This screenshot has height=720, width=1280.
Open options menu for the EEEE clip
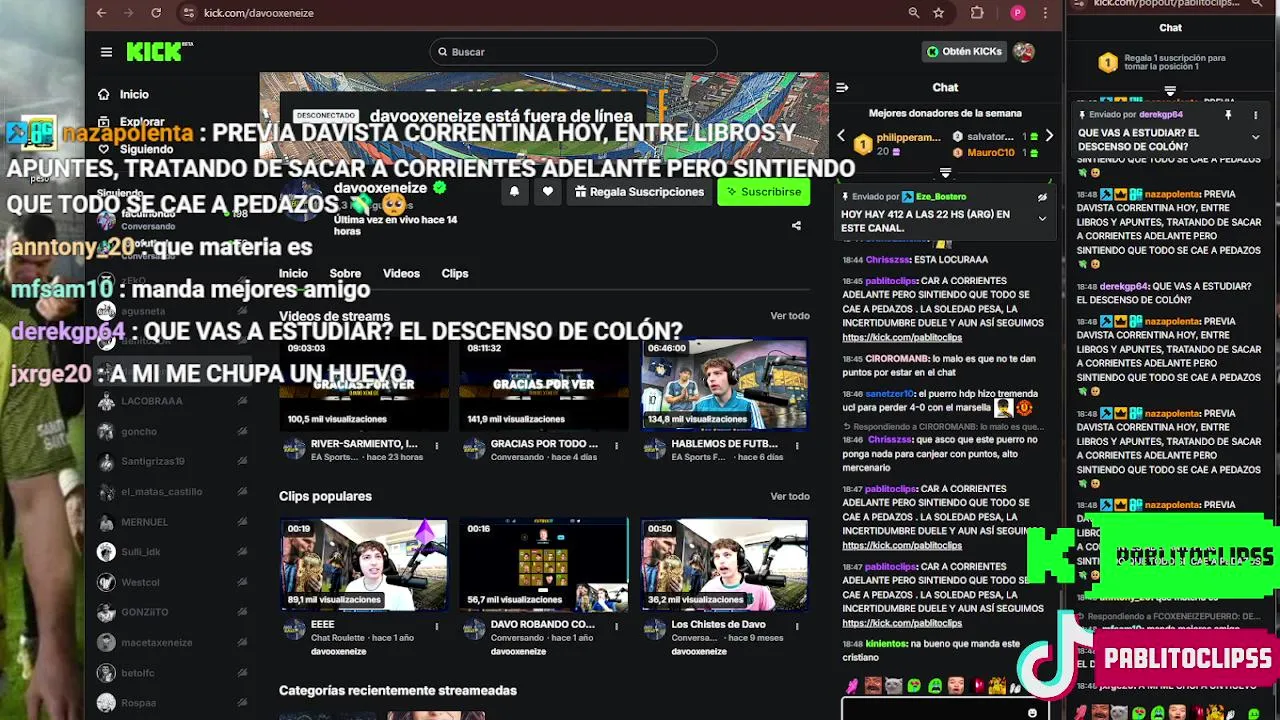pyautogui.click(x=437, y=626)
